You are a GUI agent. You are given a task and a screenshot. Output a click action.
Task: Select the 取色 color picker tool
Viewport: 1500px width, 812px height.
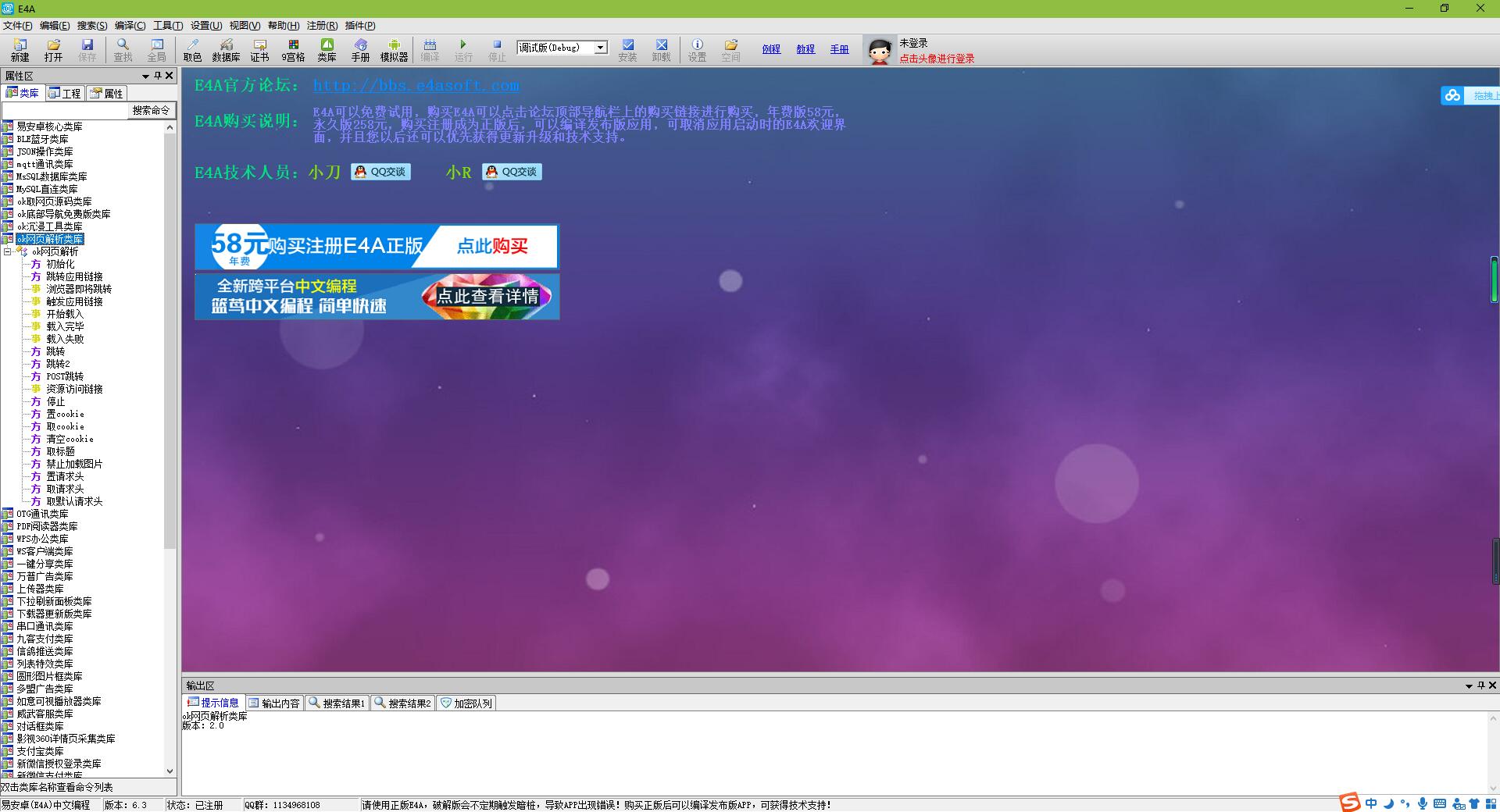pyautogui.click(x=192, y=50)
